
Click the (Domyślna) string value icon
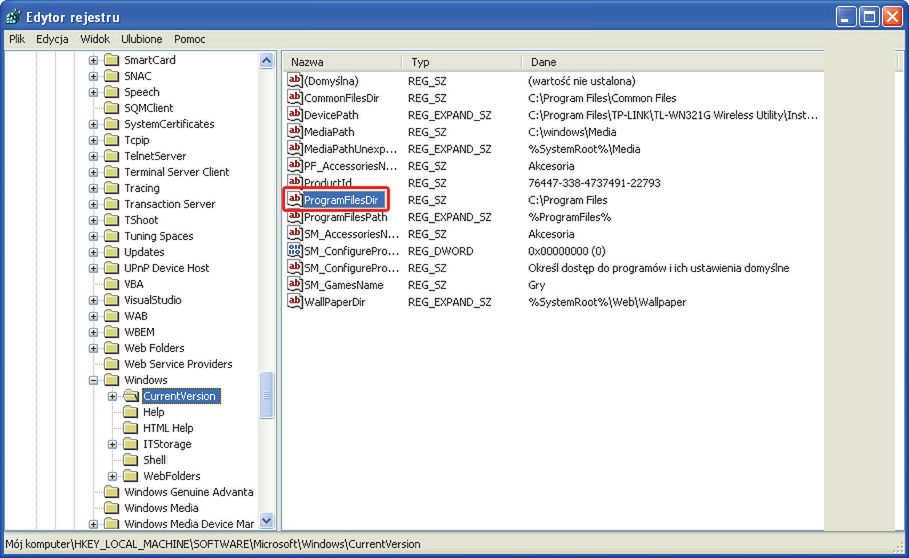[294, 81]
